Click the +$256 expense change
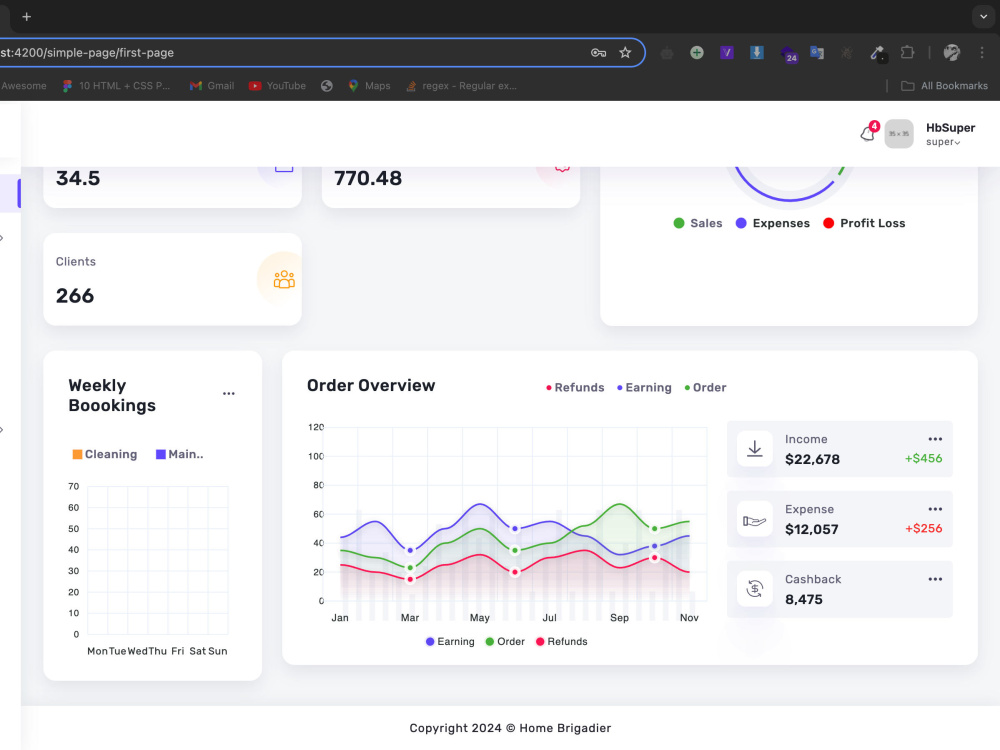Image resolution: width=1000 pixels, height=750 pixels. pos(923,528)
